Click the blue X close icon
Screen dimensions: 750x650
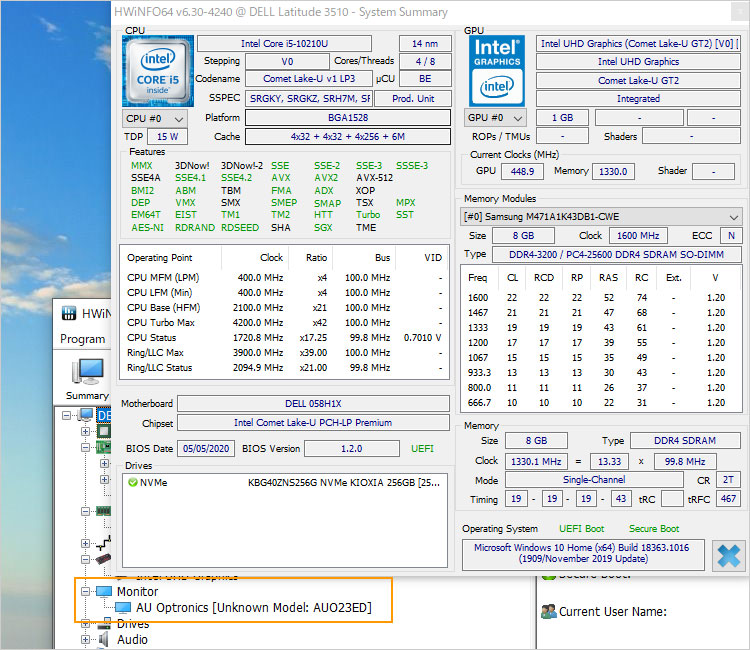(x=730, y=555)
